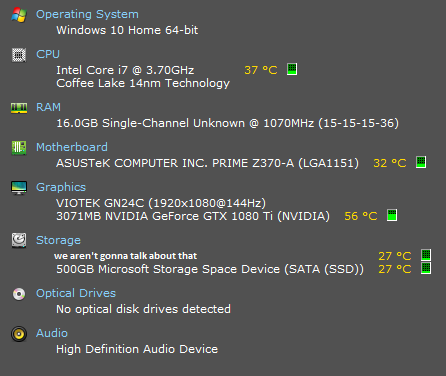Click the Motherboard circuit board icon

click(19, 148)
